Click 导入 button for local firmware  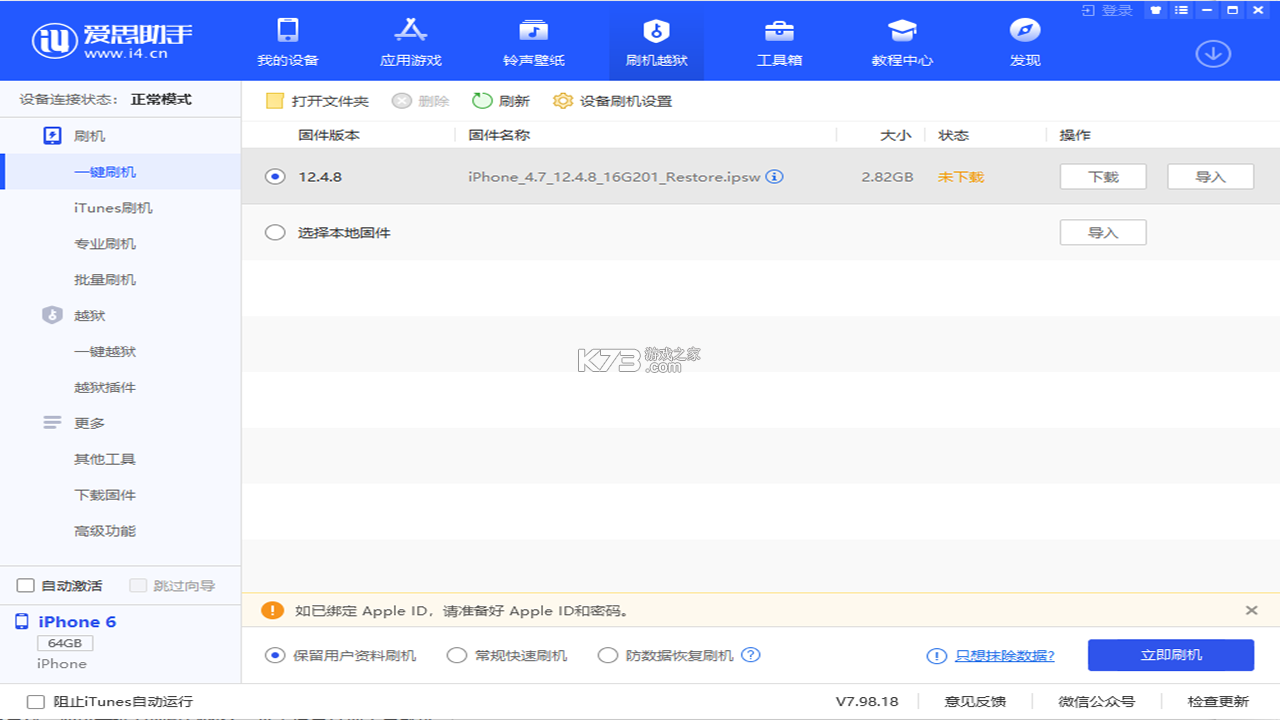[1103, 232]
